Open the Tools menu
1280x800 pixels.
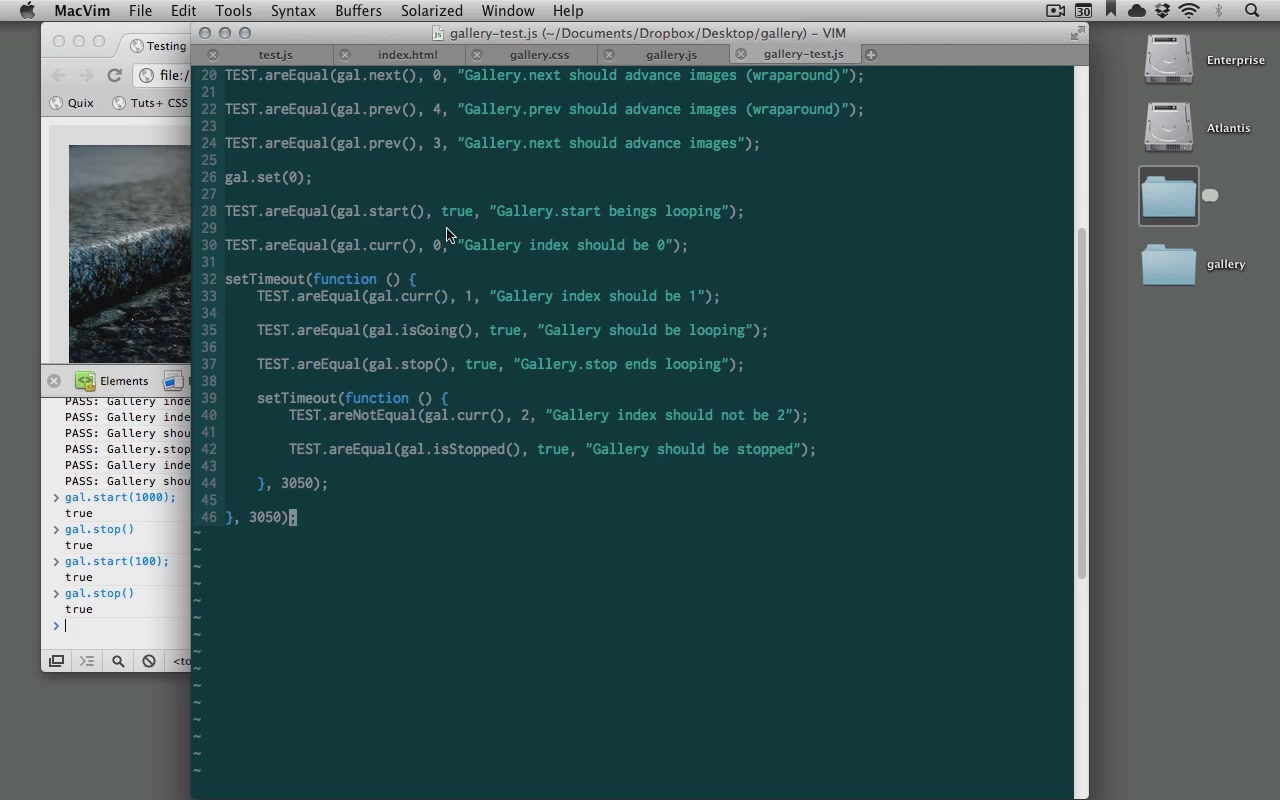pyautogui.click(x=233, y=11)
